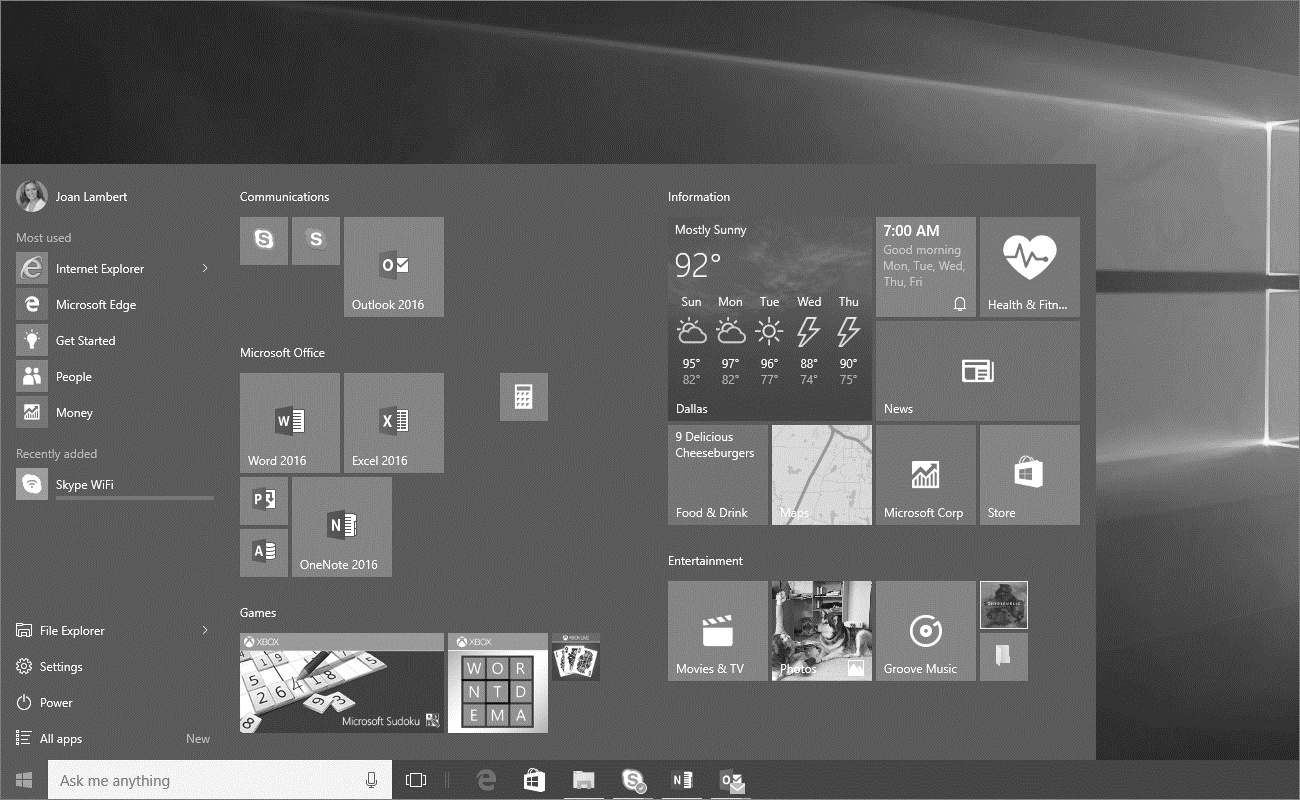Open the Solitaire cards tile in Games
Viewport: 1300px width, 800px height.
point(576,657)
